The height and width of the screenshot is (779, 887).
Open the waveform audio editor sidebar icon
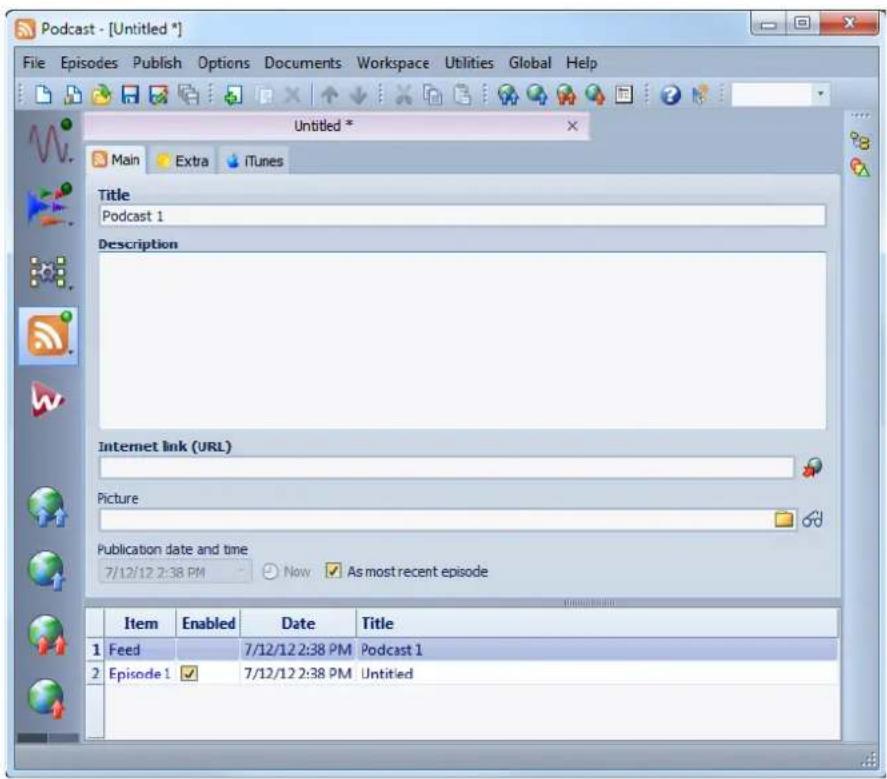[x=50, y=141]
